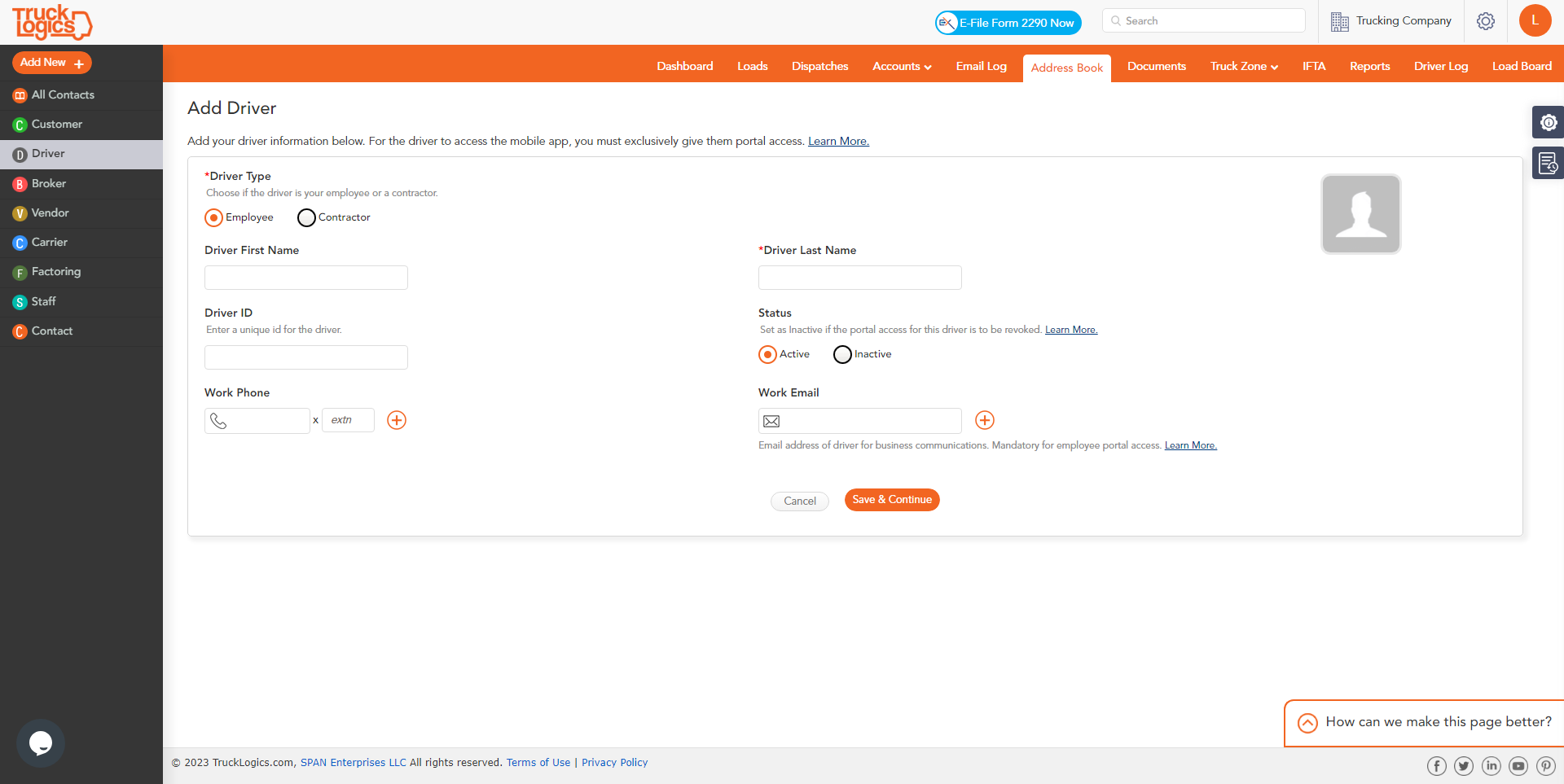Open the Add New menu in sidebar
Viewport: 1564px width, 784px height.
point(51,62)
